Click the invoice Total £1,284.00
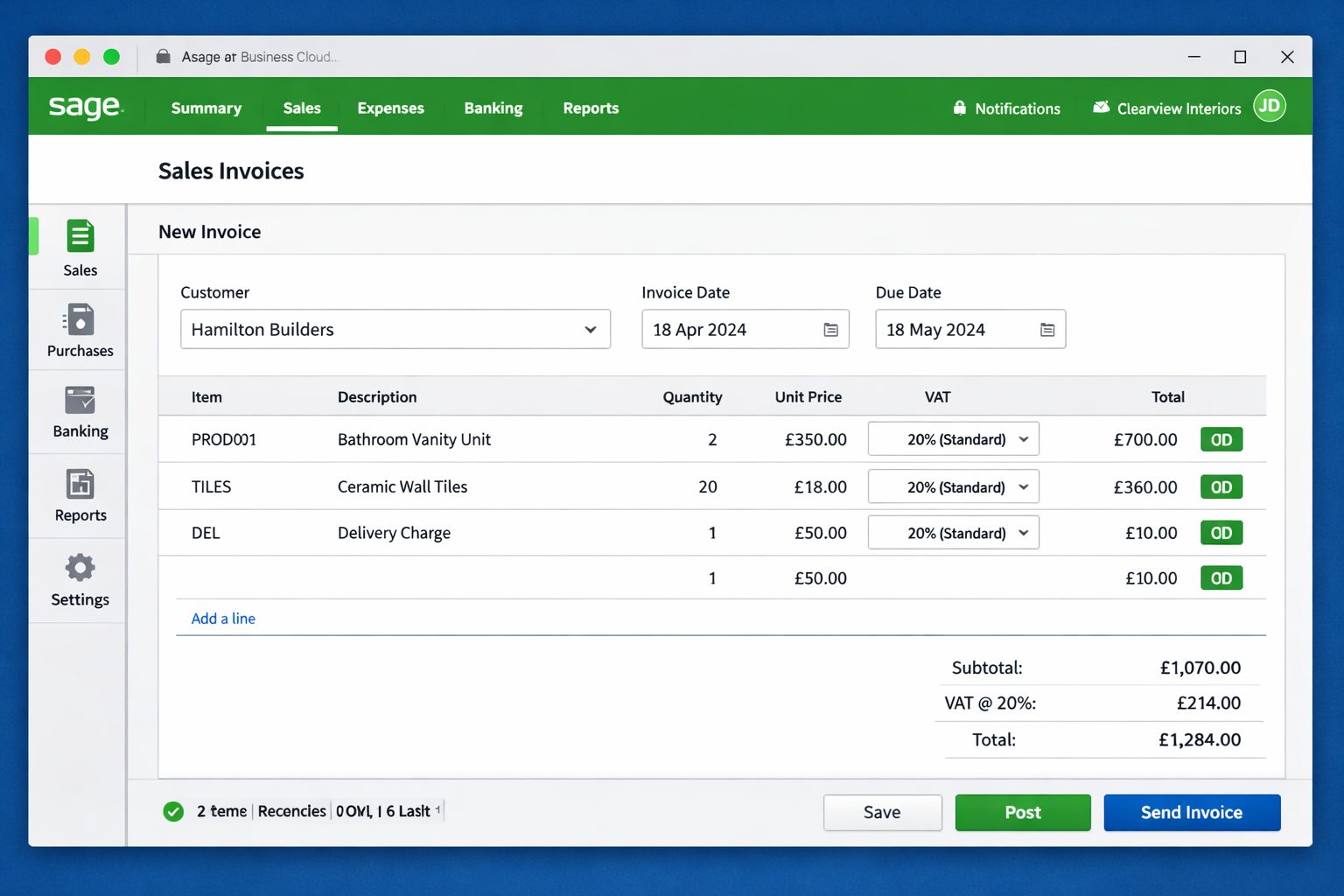Screen dimensions: 1344x896 1200,739
